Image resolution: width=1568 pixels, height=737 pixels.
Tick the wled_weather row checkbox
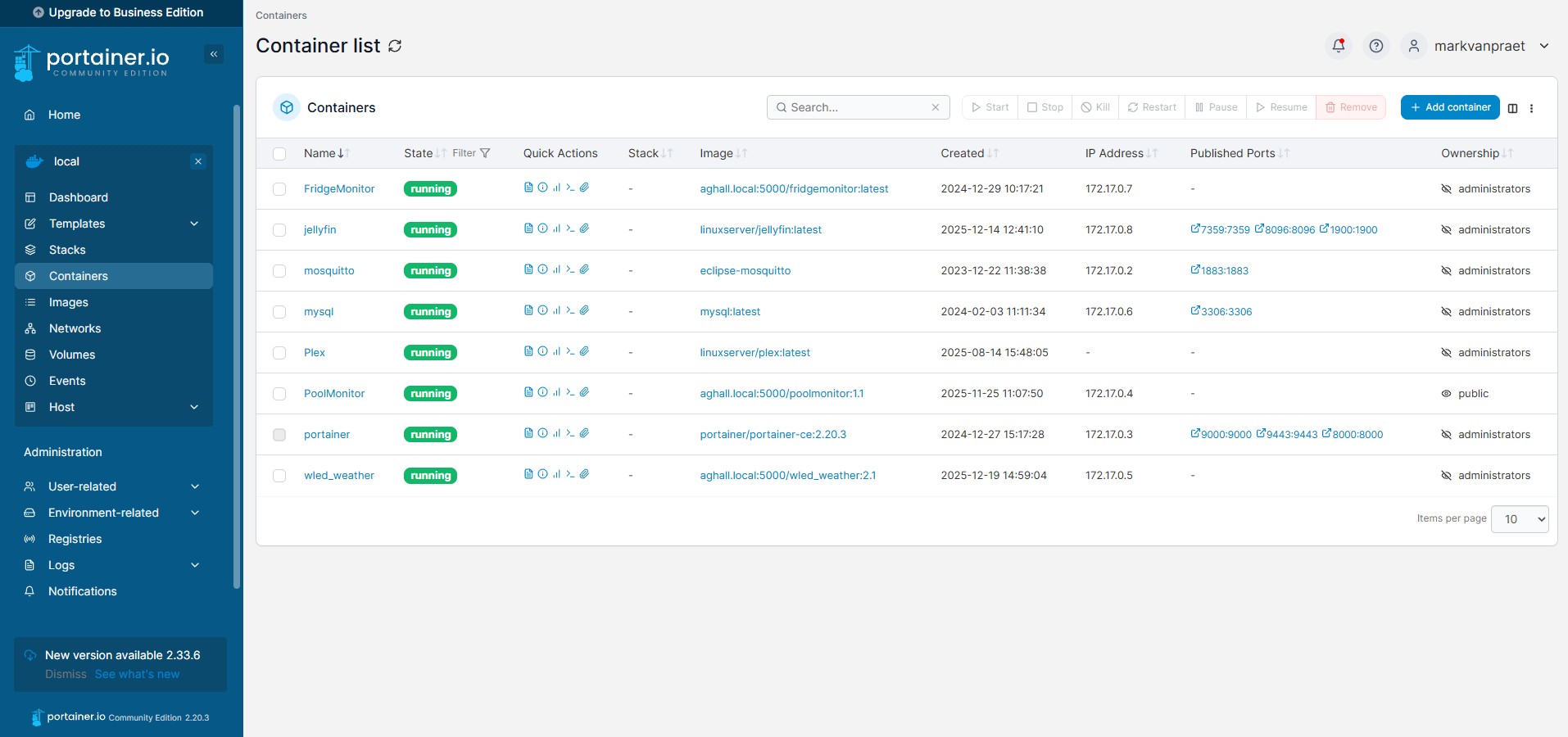coord(279,476)
